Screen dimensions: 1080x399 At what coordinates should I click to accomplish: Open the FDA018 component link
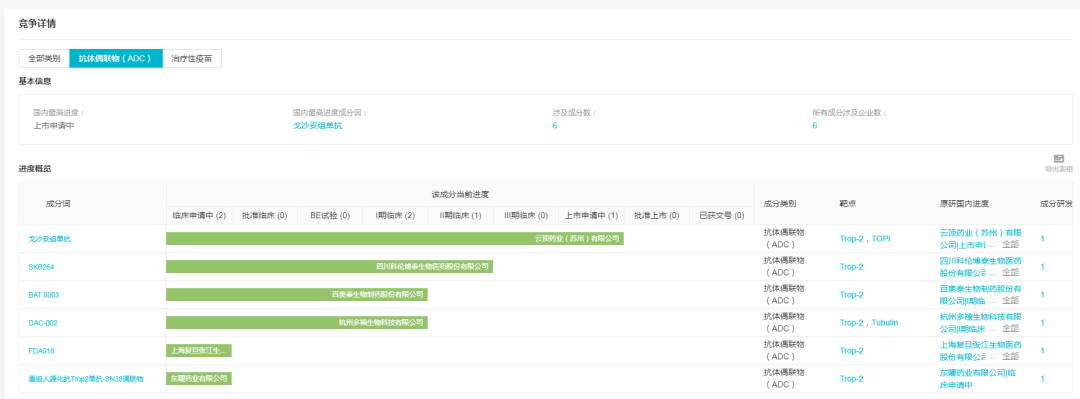[x=41, y=351]
